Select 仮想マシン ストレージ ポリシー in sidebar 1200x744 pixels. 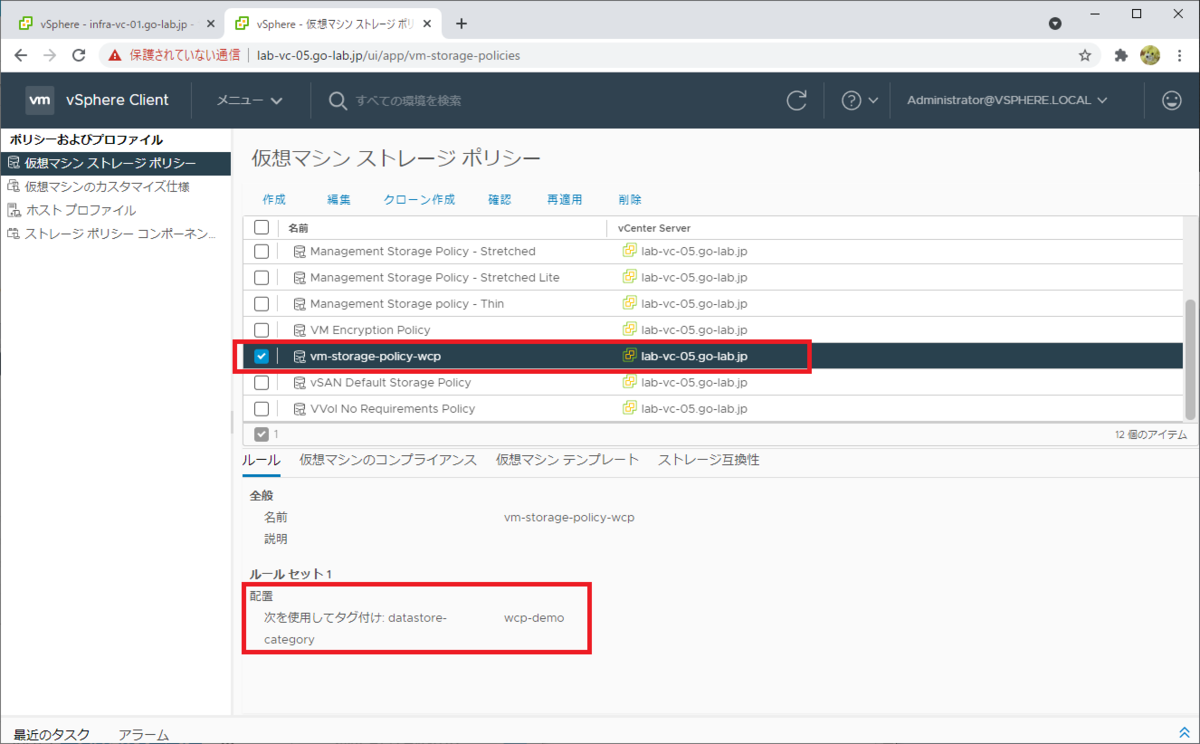point(115,162)
